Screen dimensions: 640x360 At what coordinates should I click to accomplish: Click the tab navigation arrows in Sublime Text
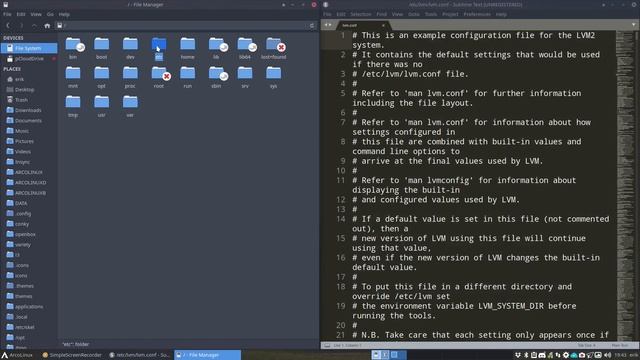click(328, 25)
